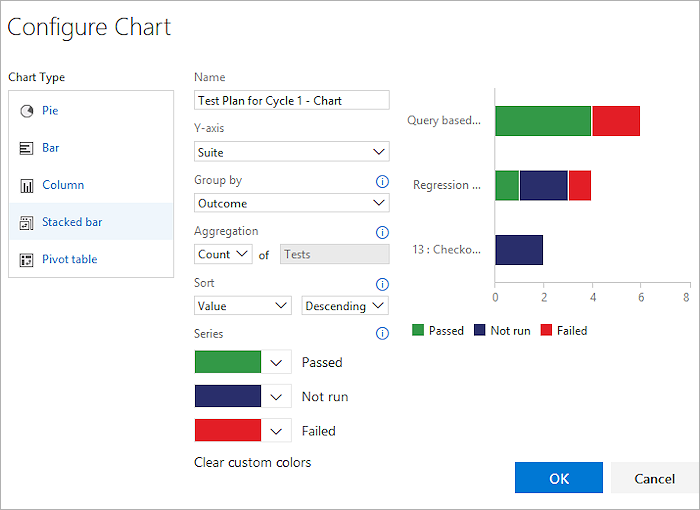Pick the Column chart icon
Viewport: 700px width, 510px height.
coord(26,185)
